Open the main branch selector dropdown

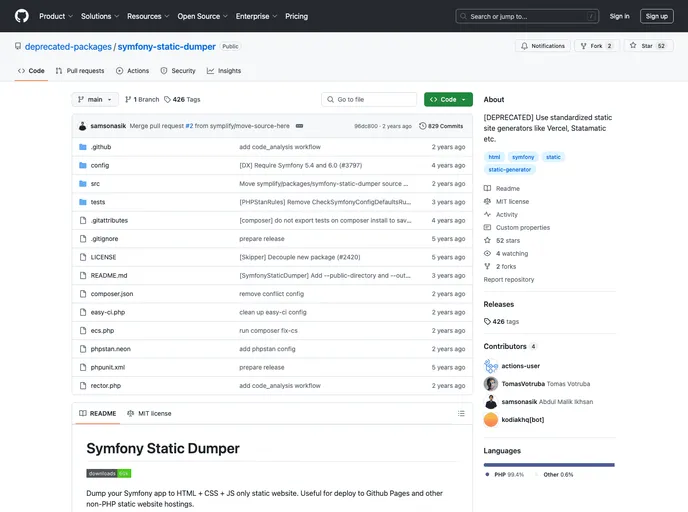(95, 100)
